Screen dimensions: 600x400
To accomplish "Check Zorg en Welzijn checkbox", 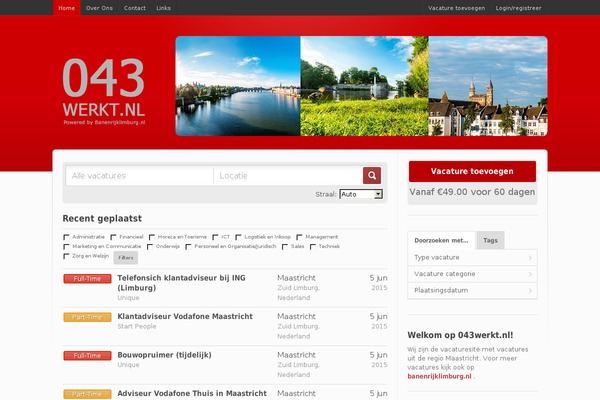I will click(x=66, y=256).
